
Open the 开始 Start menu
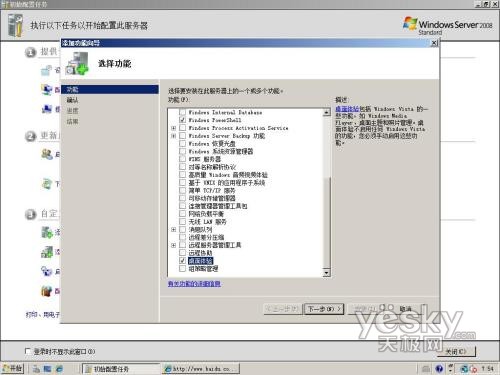point(12,368)
